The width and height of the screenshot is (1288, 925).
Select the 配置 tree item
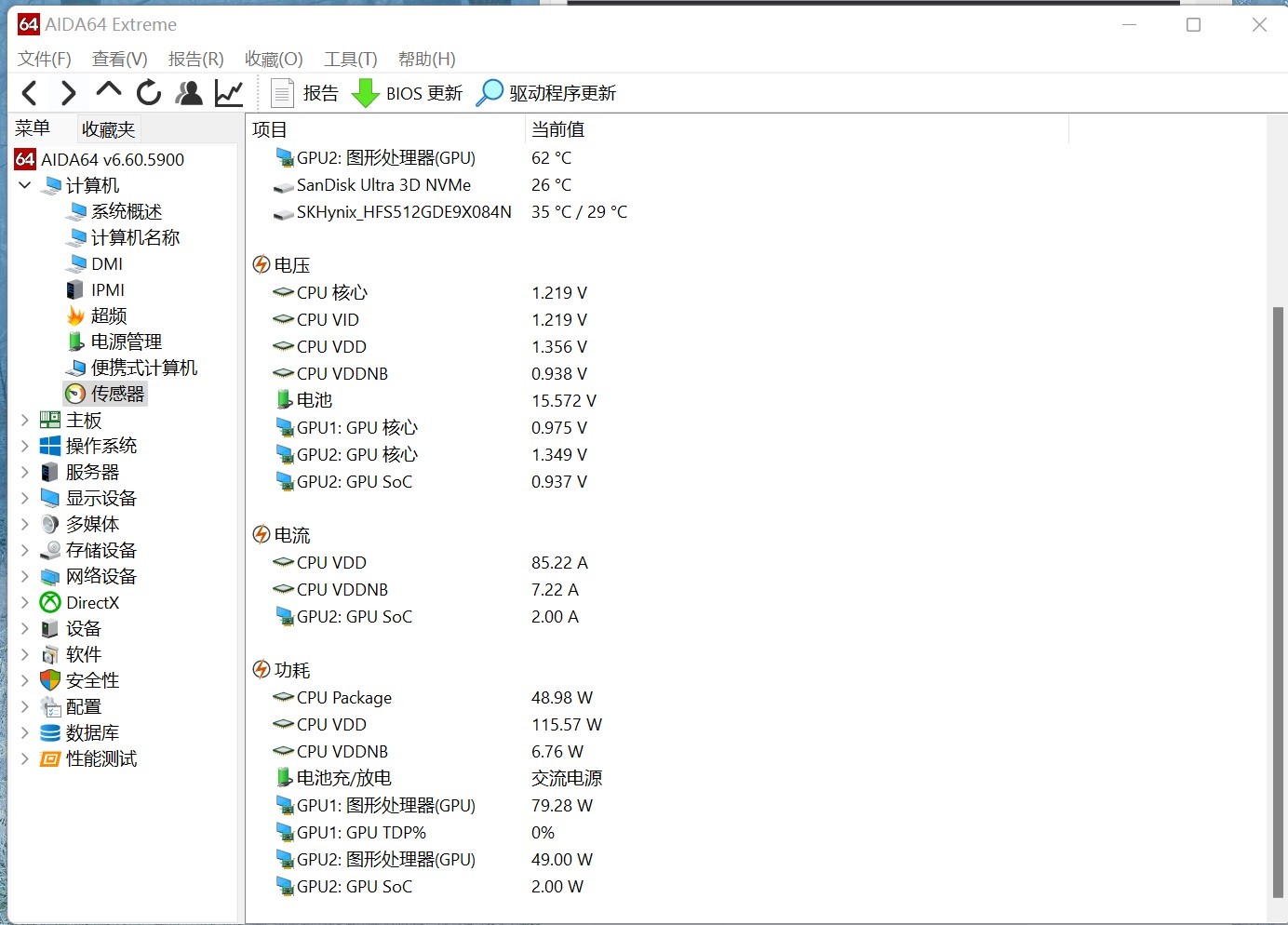(84, 706)
